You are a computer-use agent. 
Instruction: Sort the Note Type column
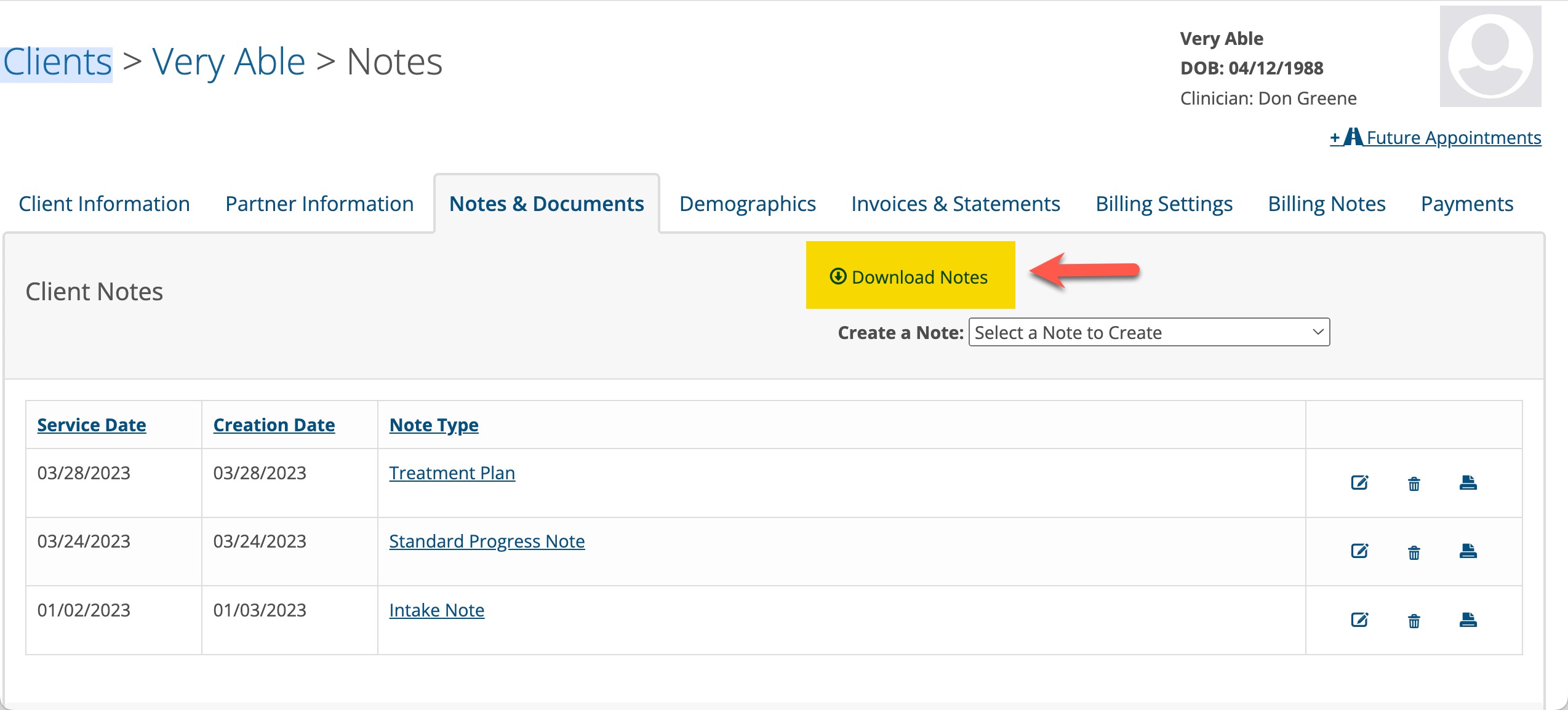point(433,425)
